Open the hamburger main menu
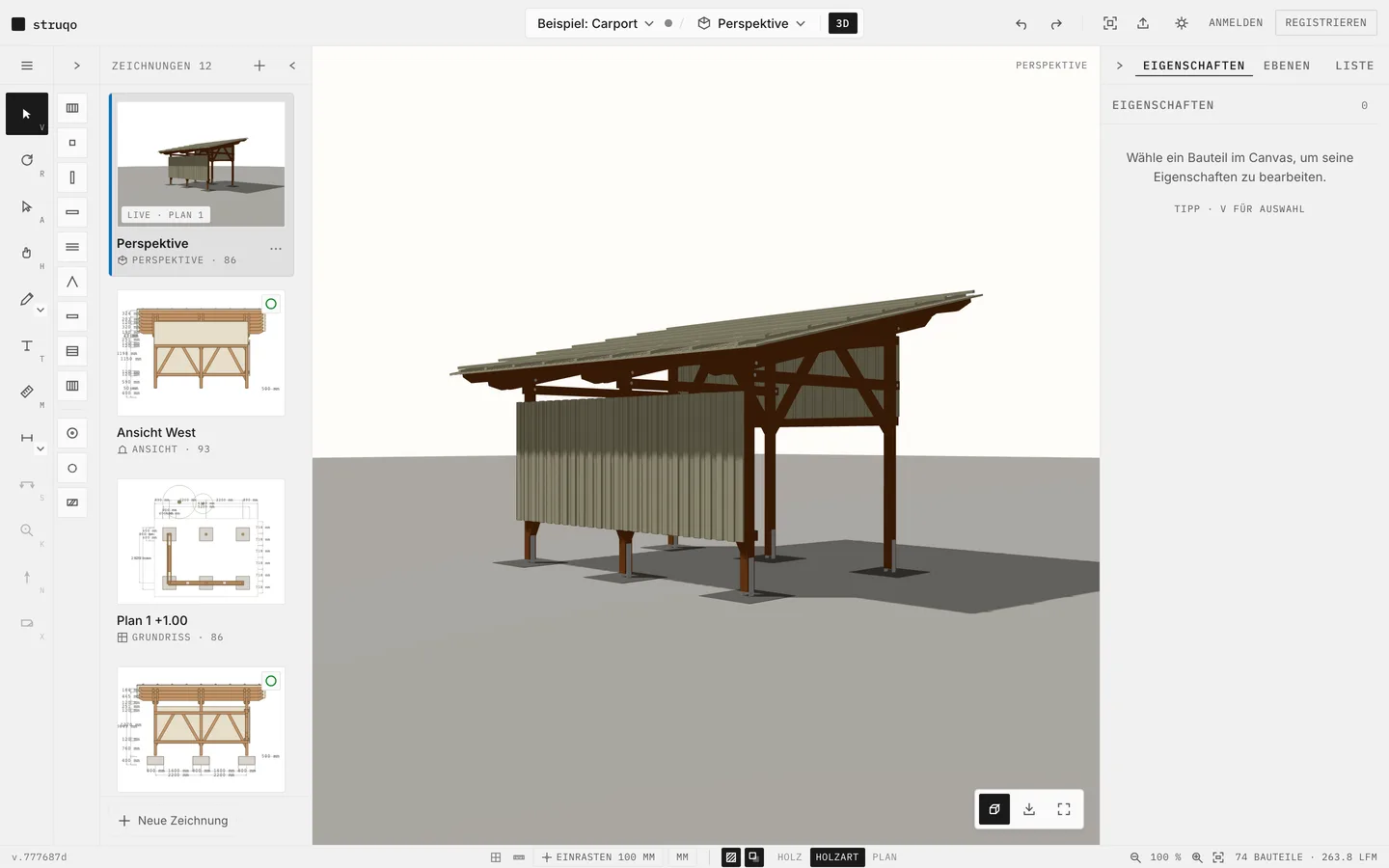This screenshot has height=868, width=1389. tap(27, 66)
